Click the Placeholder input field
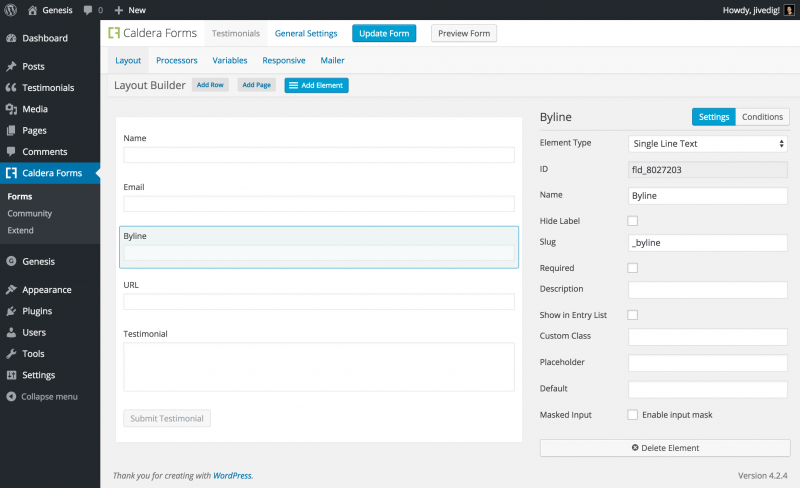800x488 pixels. [708, 363]
